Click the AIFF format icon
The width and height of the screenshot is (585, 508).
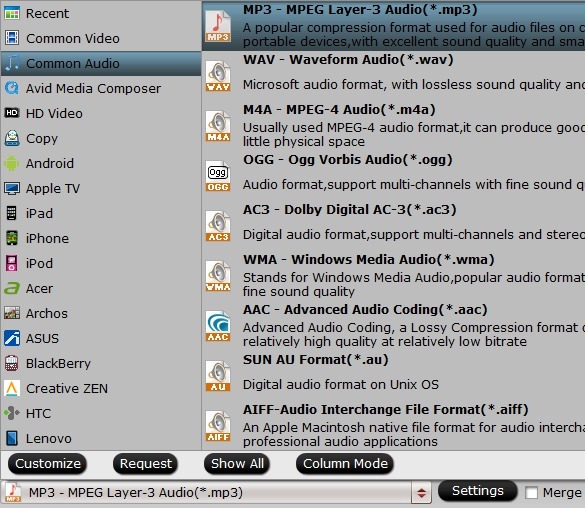click(x=218, y=426)
